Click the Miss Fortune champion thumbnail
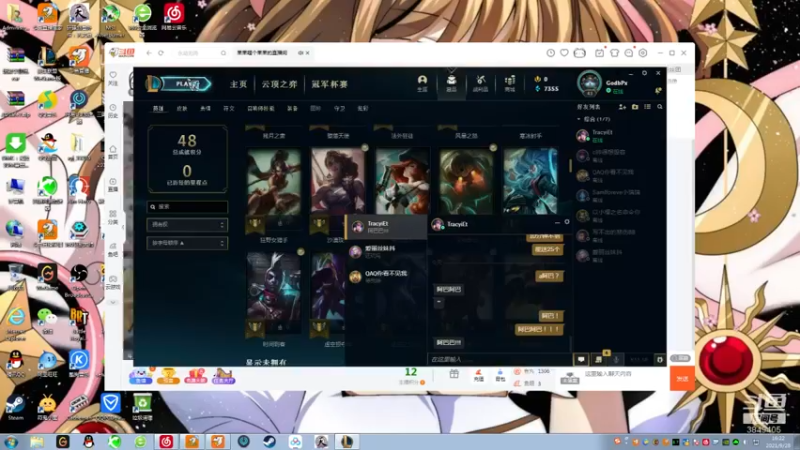The width and height of the screenshot is (800, 450). coord(402,181)
